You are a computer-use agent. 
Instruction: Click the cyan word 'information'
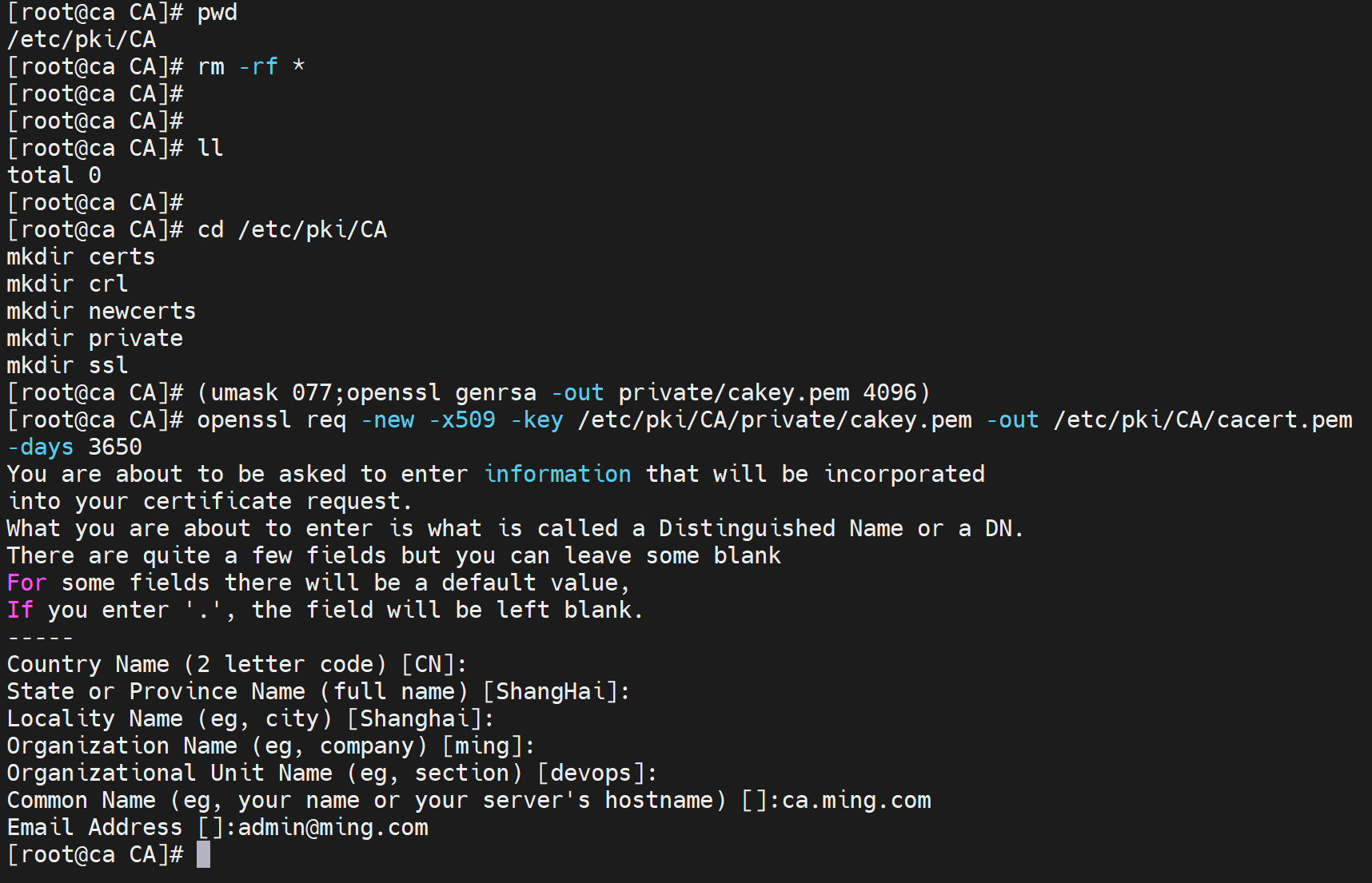point(557,474)
